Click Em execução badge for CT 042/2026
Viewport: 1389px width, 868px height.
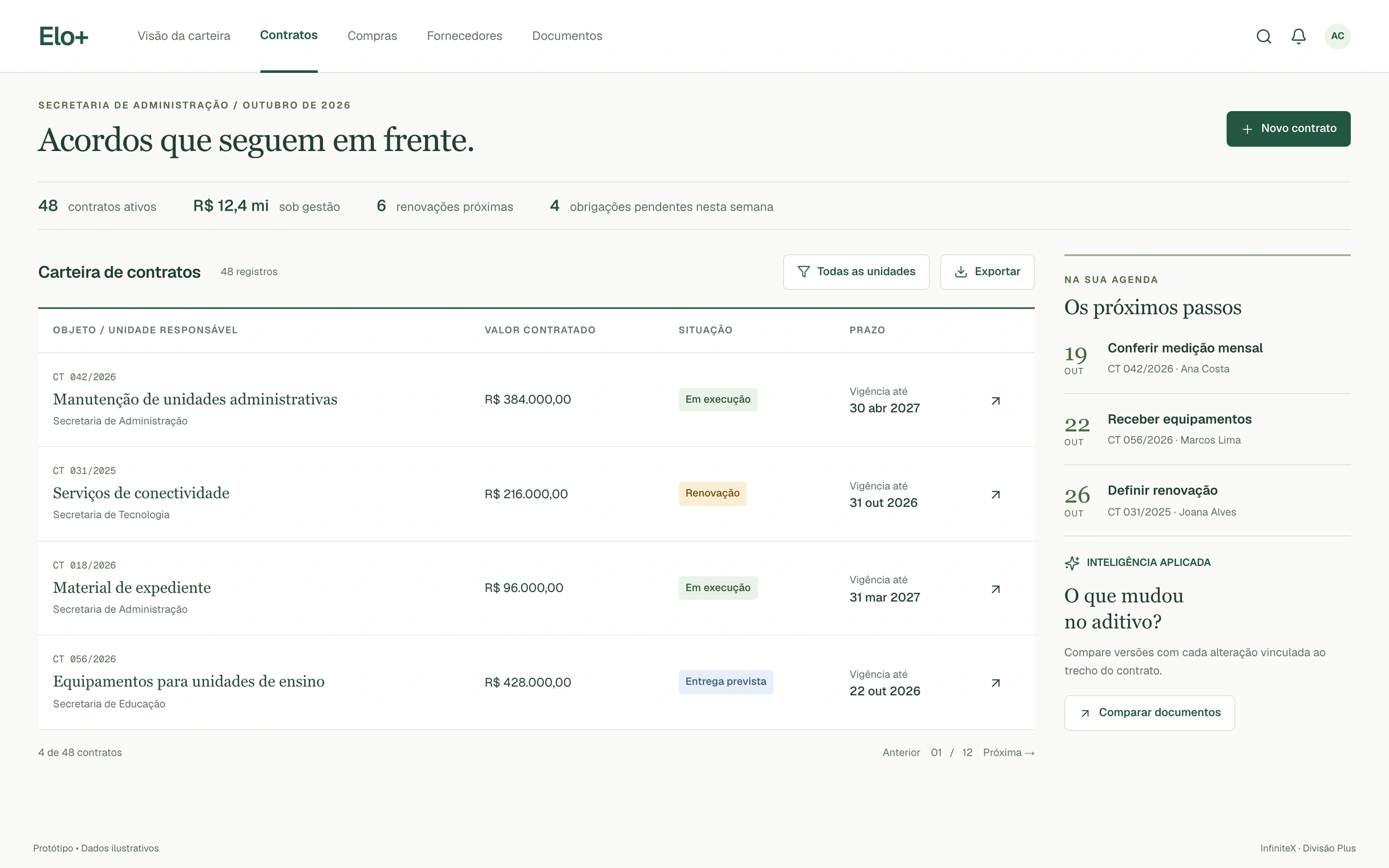coord(718,400)
